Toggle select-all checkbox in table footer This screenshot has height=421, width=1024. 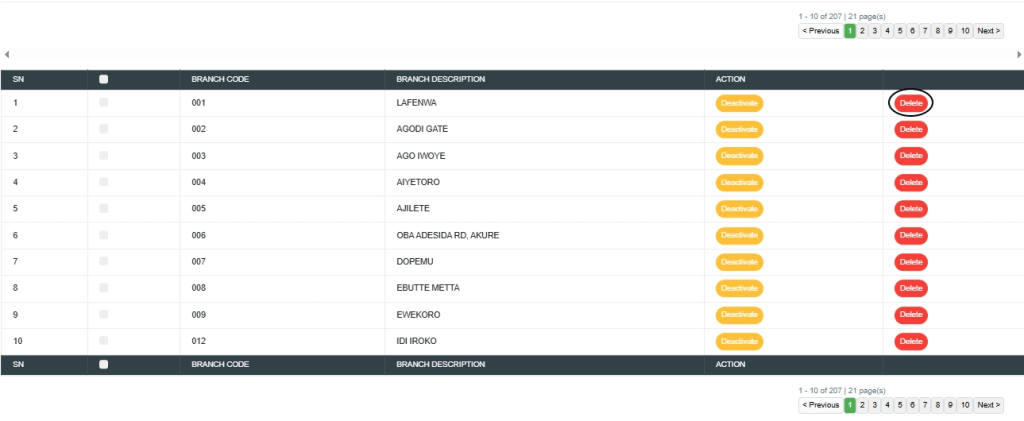coord(104,365)
